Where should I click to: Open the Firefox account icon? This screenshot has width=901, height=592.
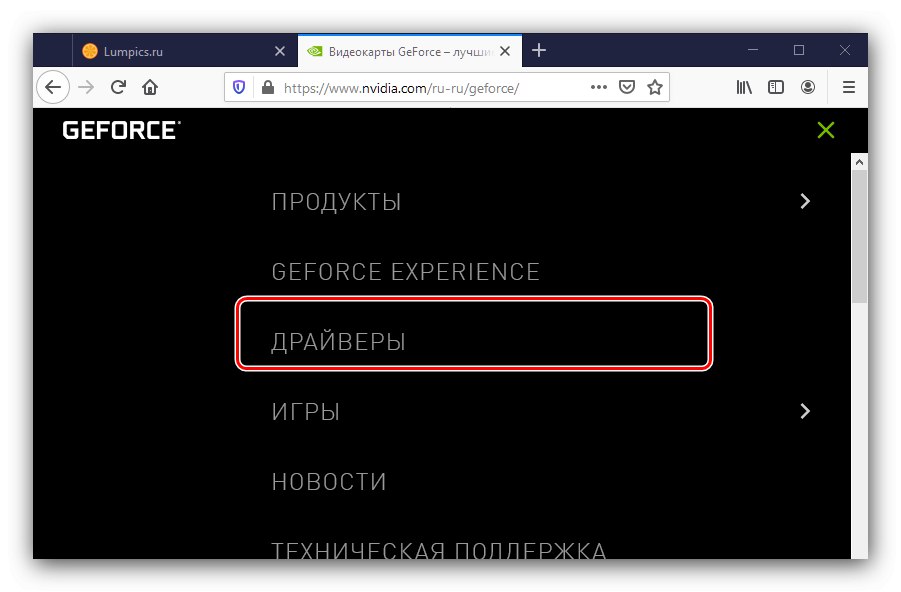[x=808, y=87]
